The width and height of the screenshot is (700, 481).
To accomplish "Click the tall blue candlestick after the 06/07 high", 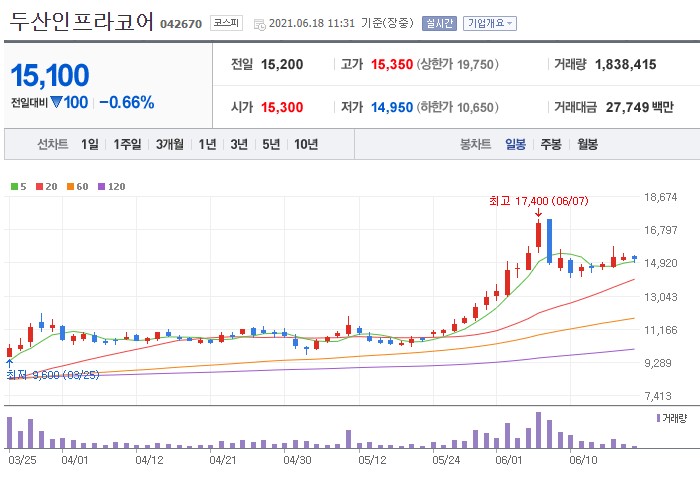I will (x=550, y=241).
